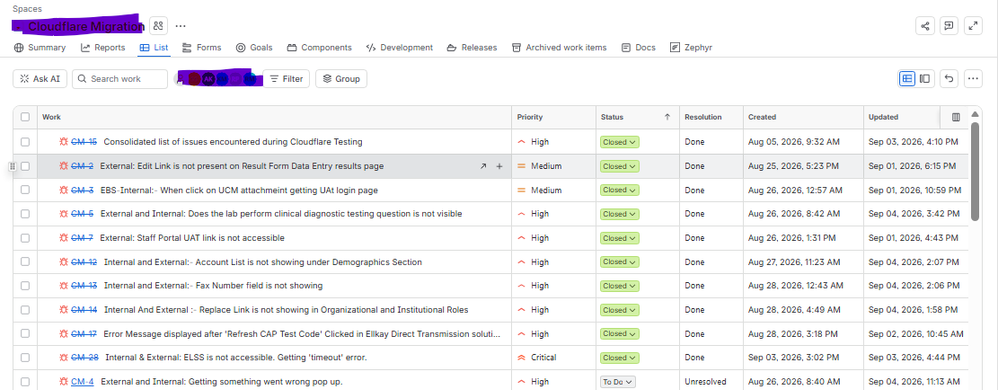Enter full screen with expand arrows icon
The width and height of the screenshot is (998, 390).
pos(973,26)
